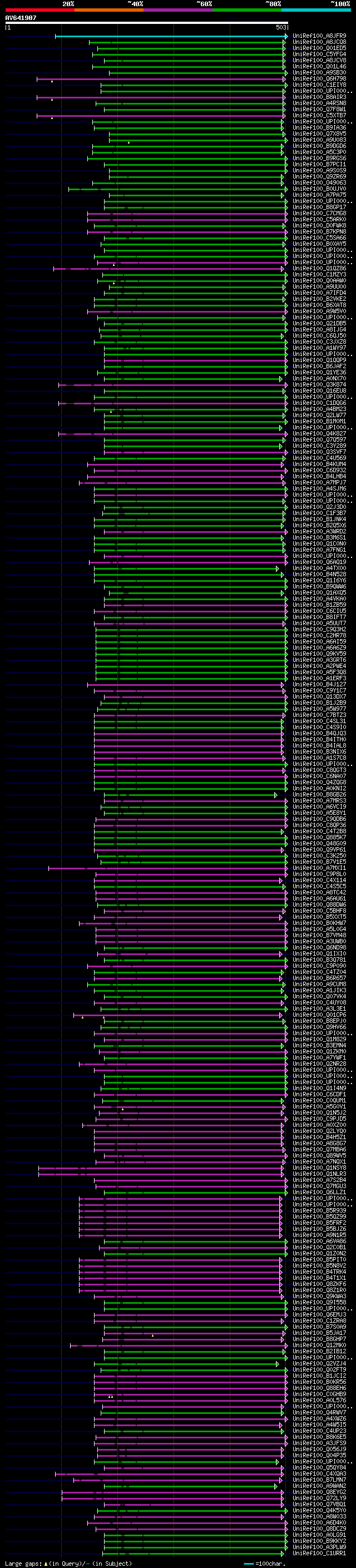
Task: Click the label UniRef100_A7MXI1
Action: click(x=319, y=868)
